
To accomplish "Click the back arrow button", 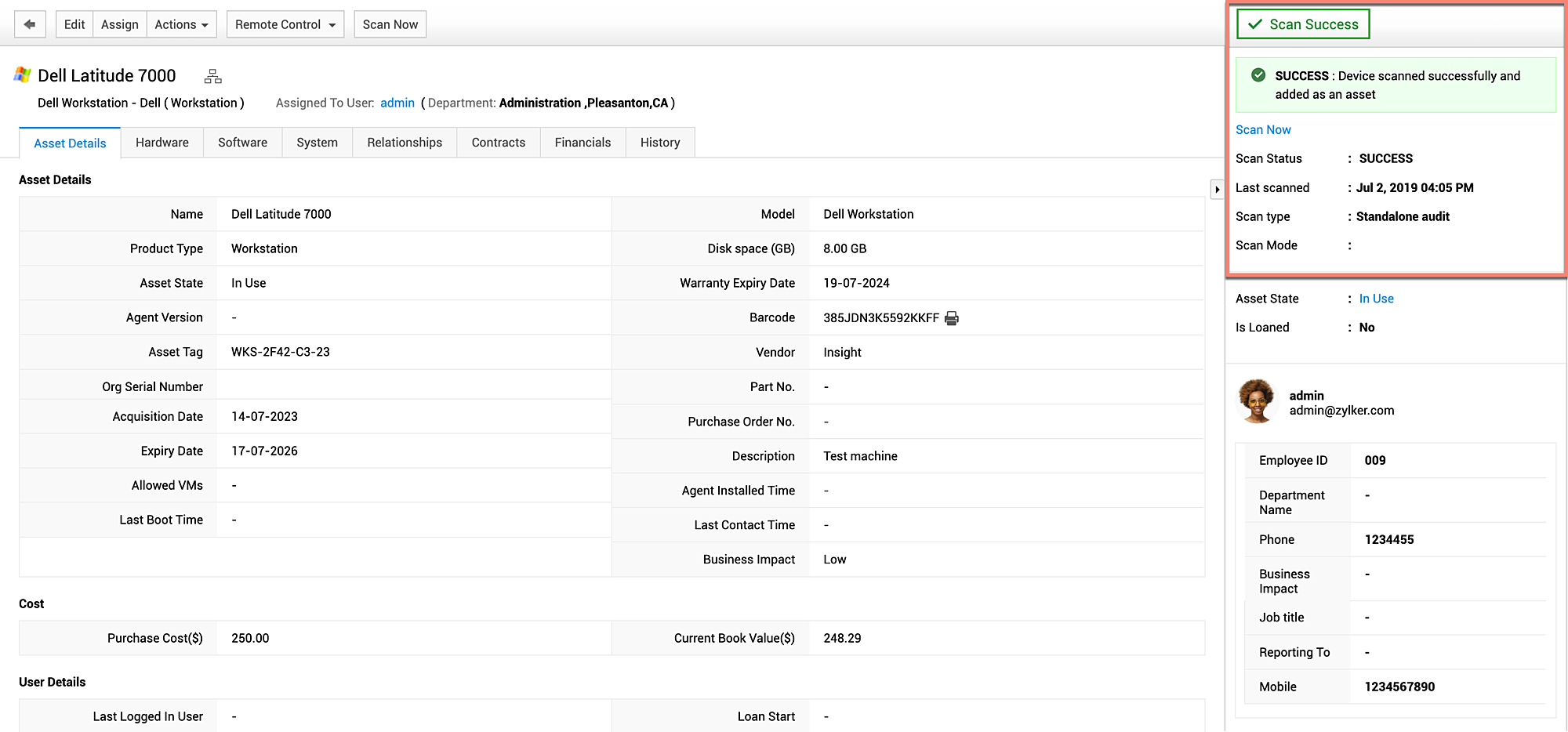I will (30, 24).
